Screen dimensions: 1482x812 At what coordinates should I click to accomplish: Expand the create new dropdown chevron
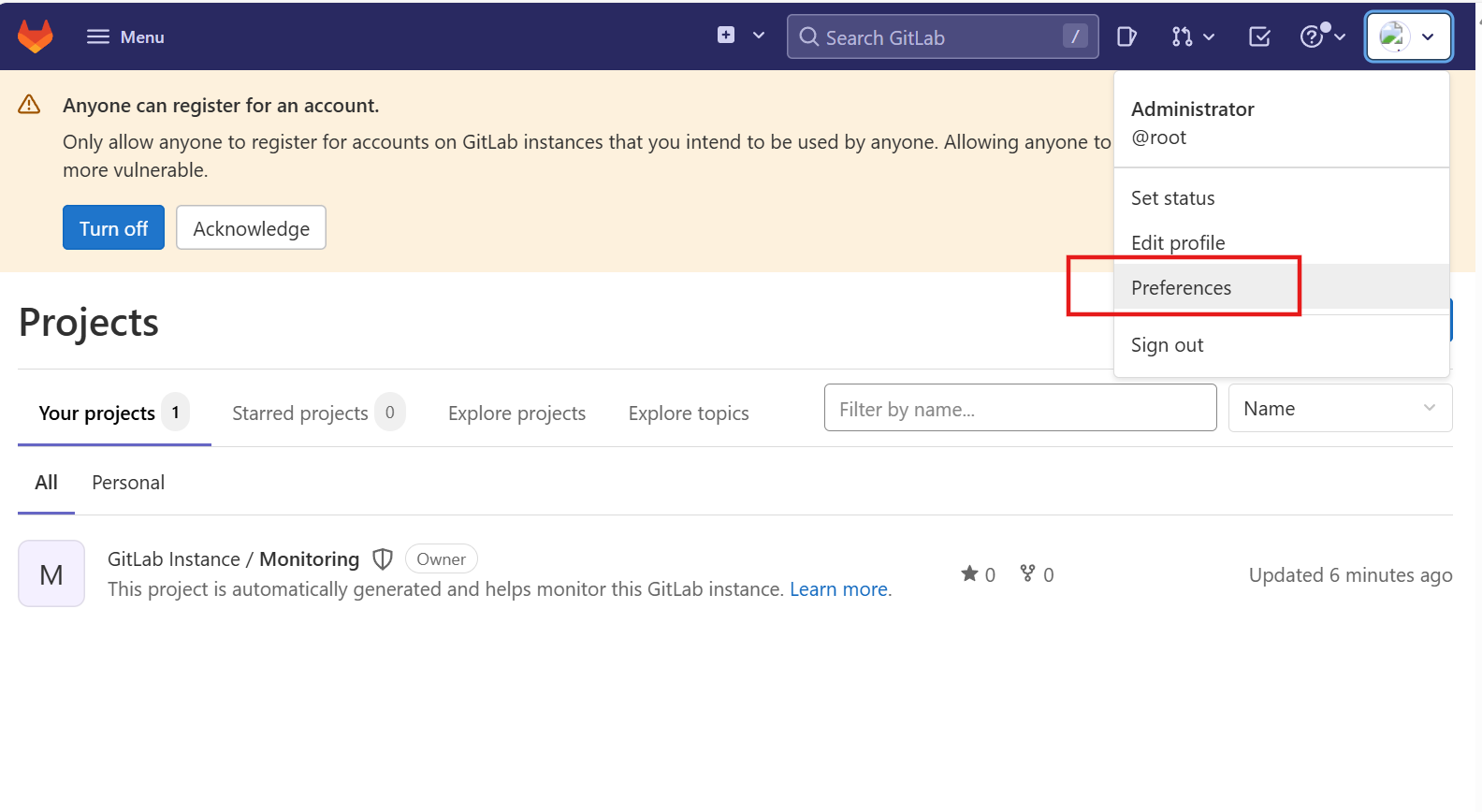pos(759,36)
